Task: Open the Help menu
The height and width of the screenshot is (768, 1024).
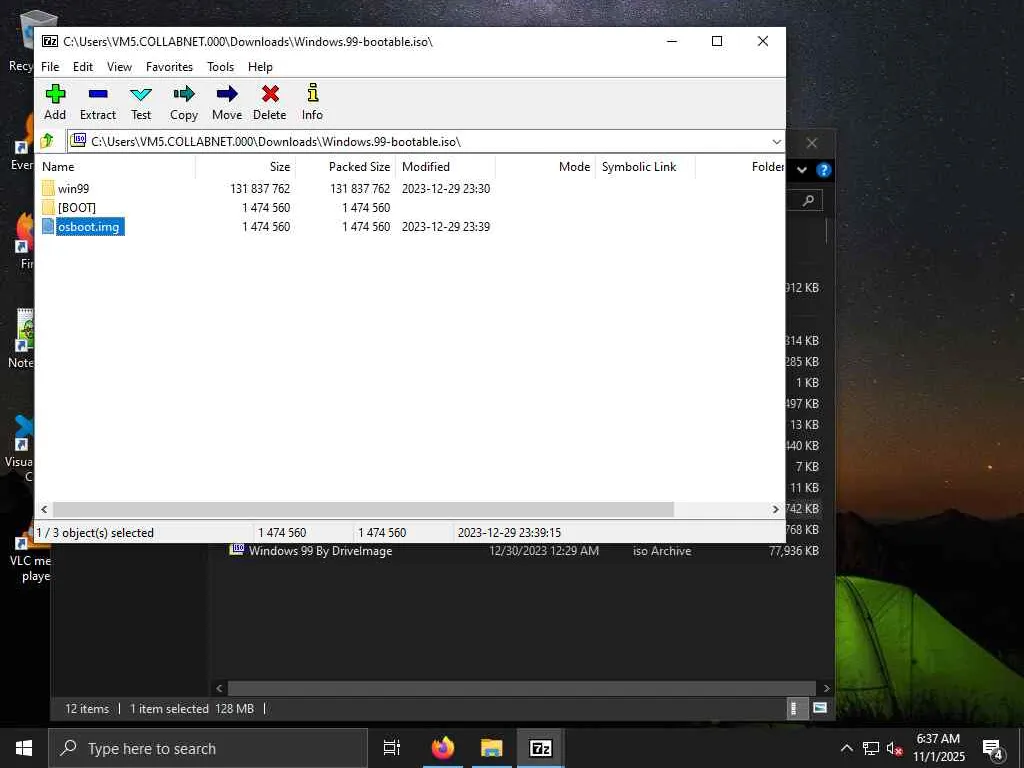Action: 260,67
